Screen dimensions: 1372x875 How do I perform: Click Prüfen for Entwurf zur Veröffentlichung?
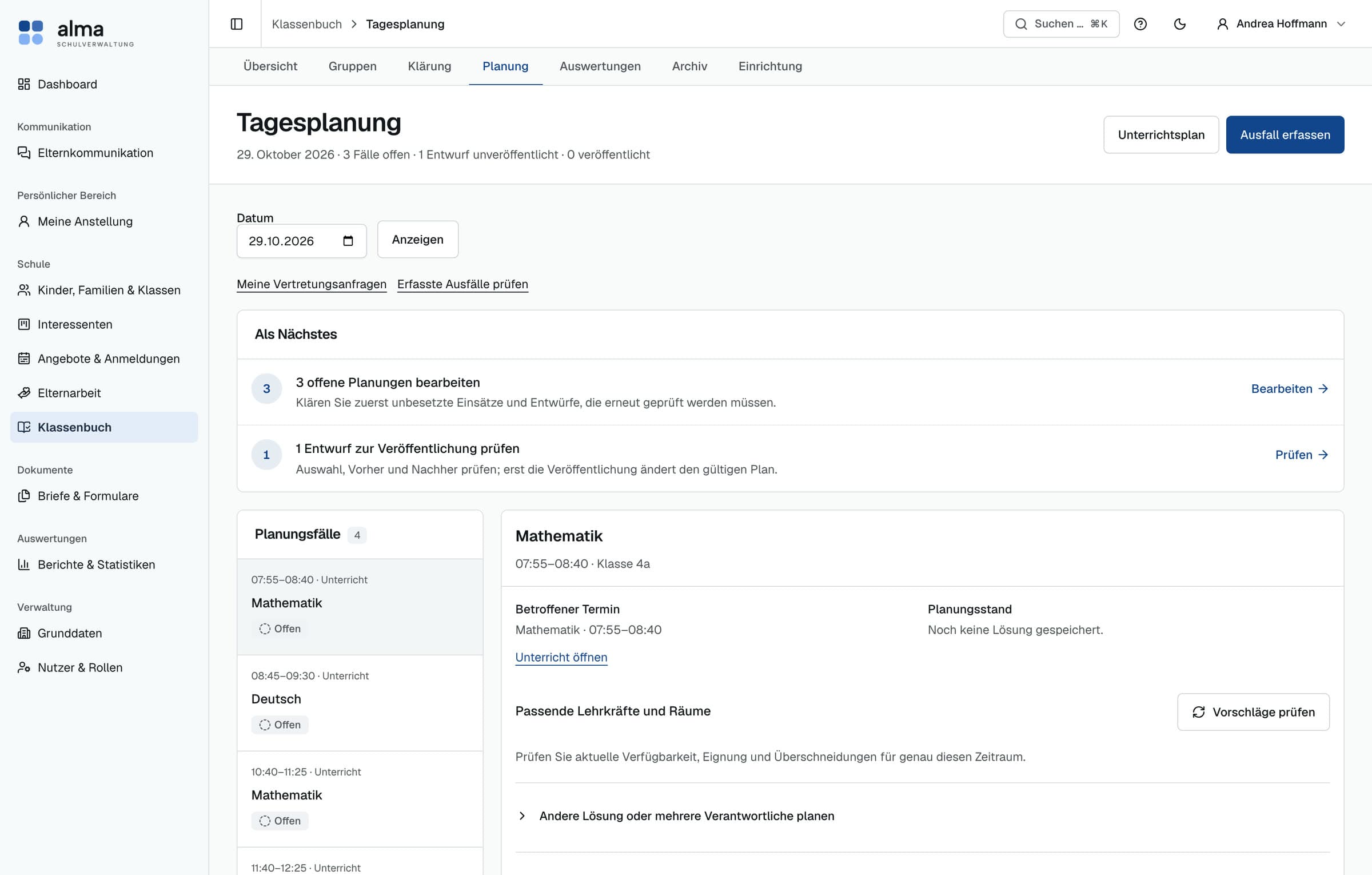tap(1302, 455)
